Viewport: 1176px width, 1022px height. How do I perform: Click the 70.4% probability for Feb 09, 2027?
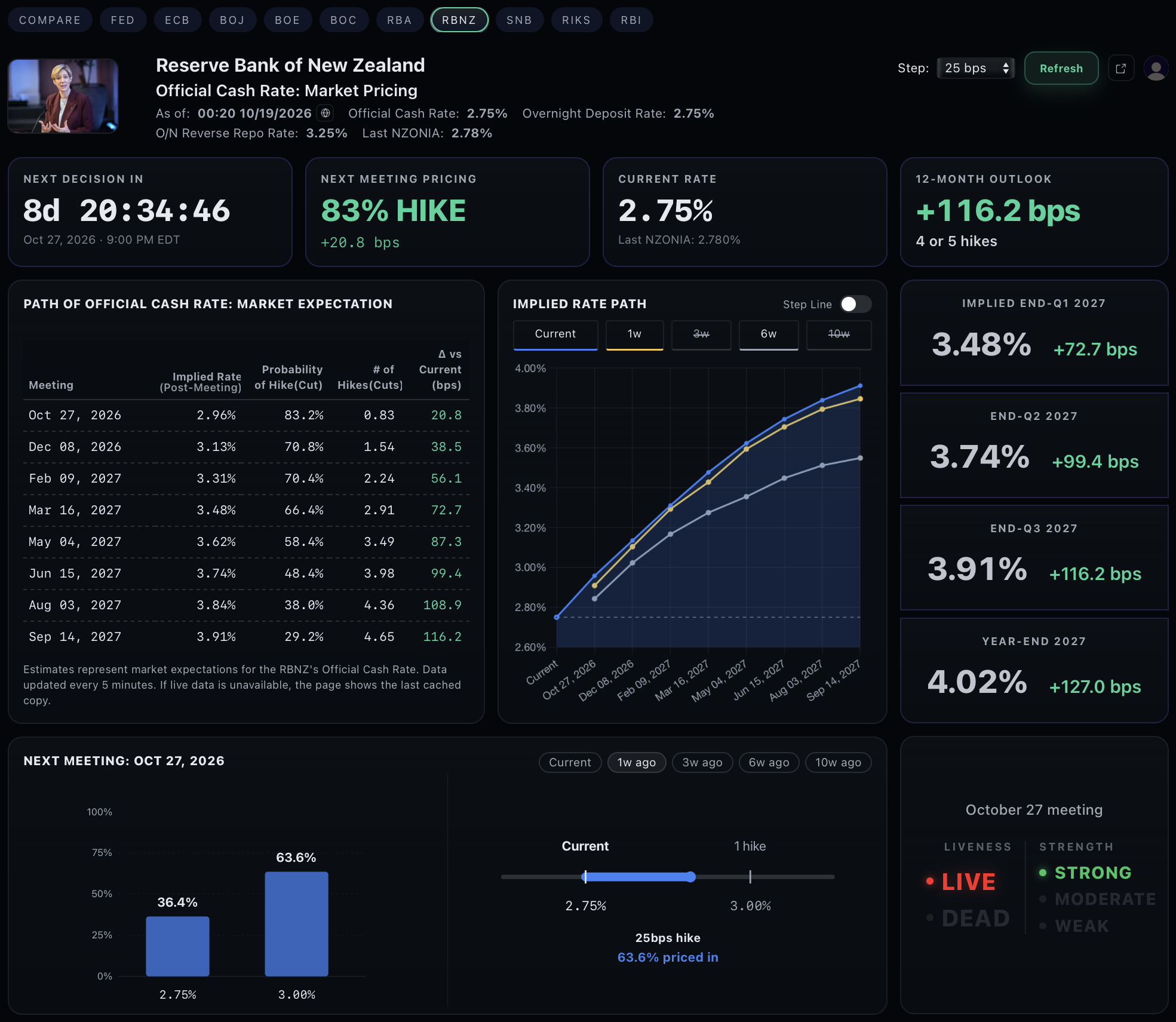coord(303,478)
